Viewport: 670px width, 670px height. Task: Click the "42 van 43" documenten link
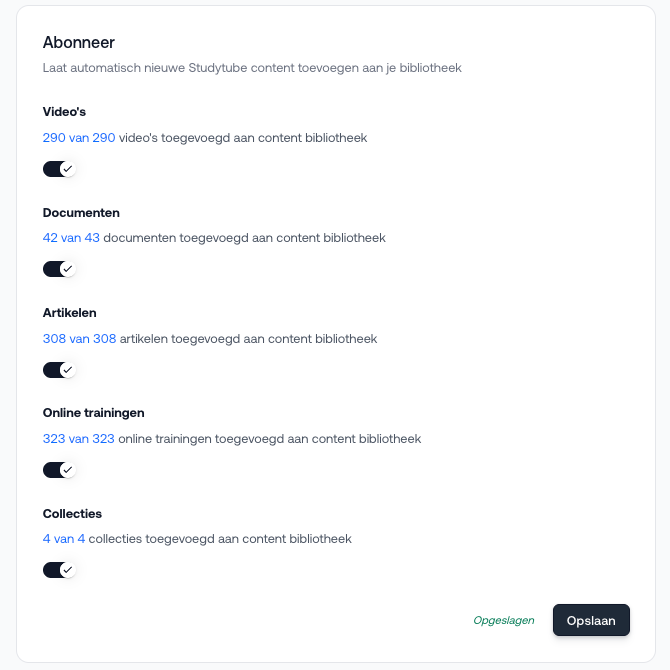point(71,238)
